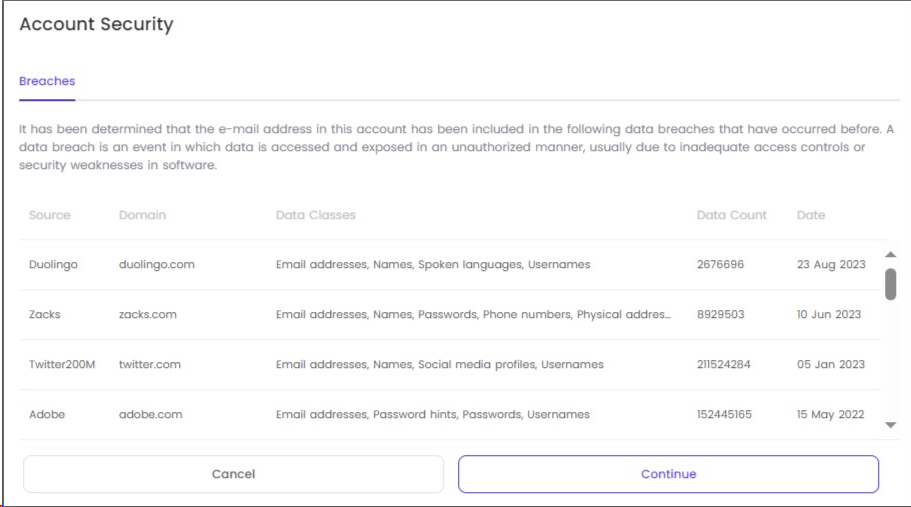Click the truncated Zacks data classes text
Screen dimensions: 911x507
pos(474,314)
